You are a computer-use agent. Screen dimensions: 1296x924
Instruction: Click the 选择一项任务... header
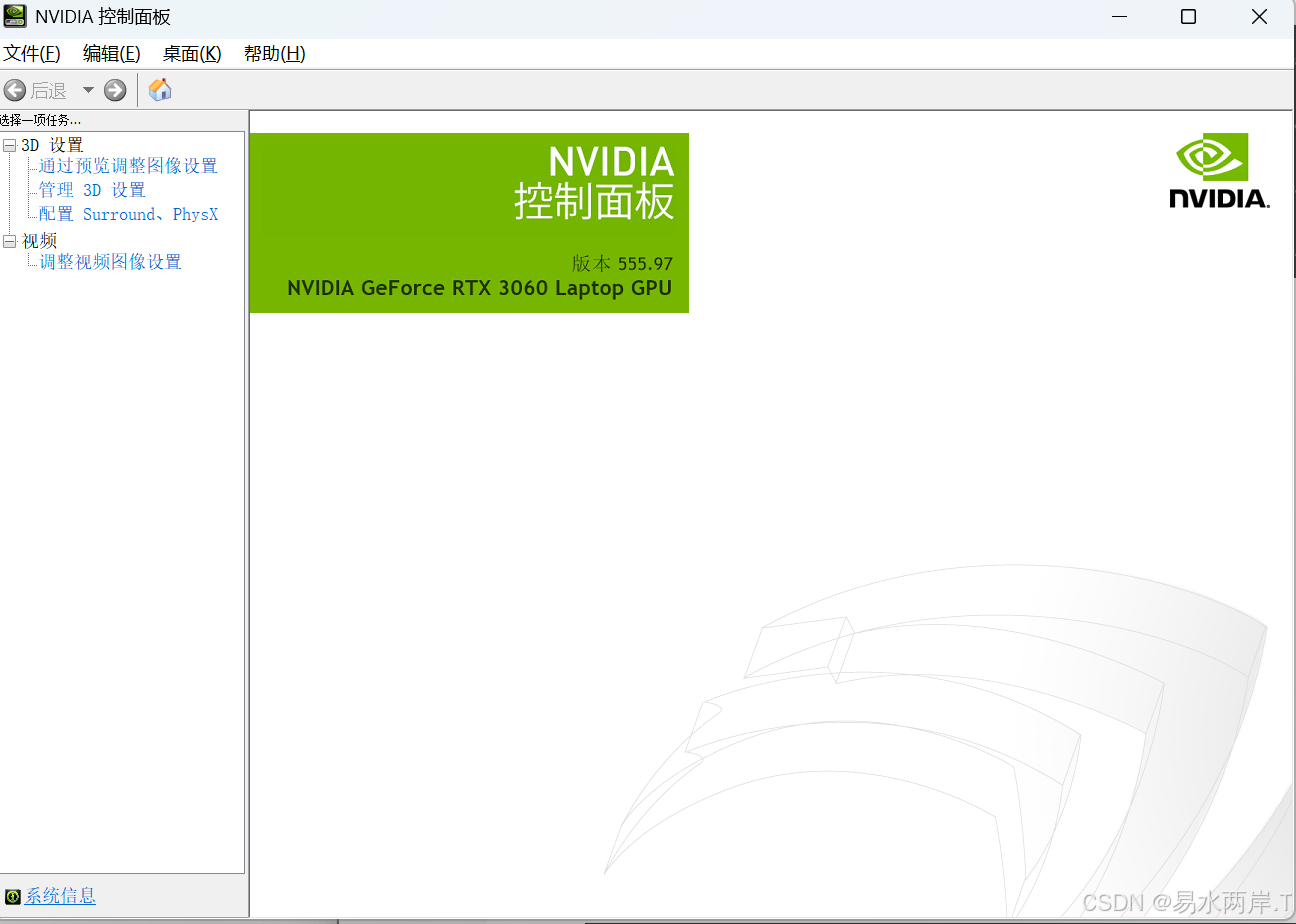pyautogui.click(x=41, y=120)
